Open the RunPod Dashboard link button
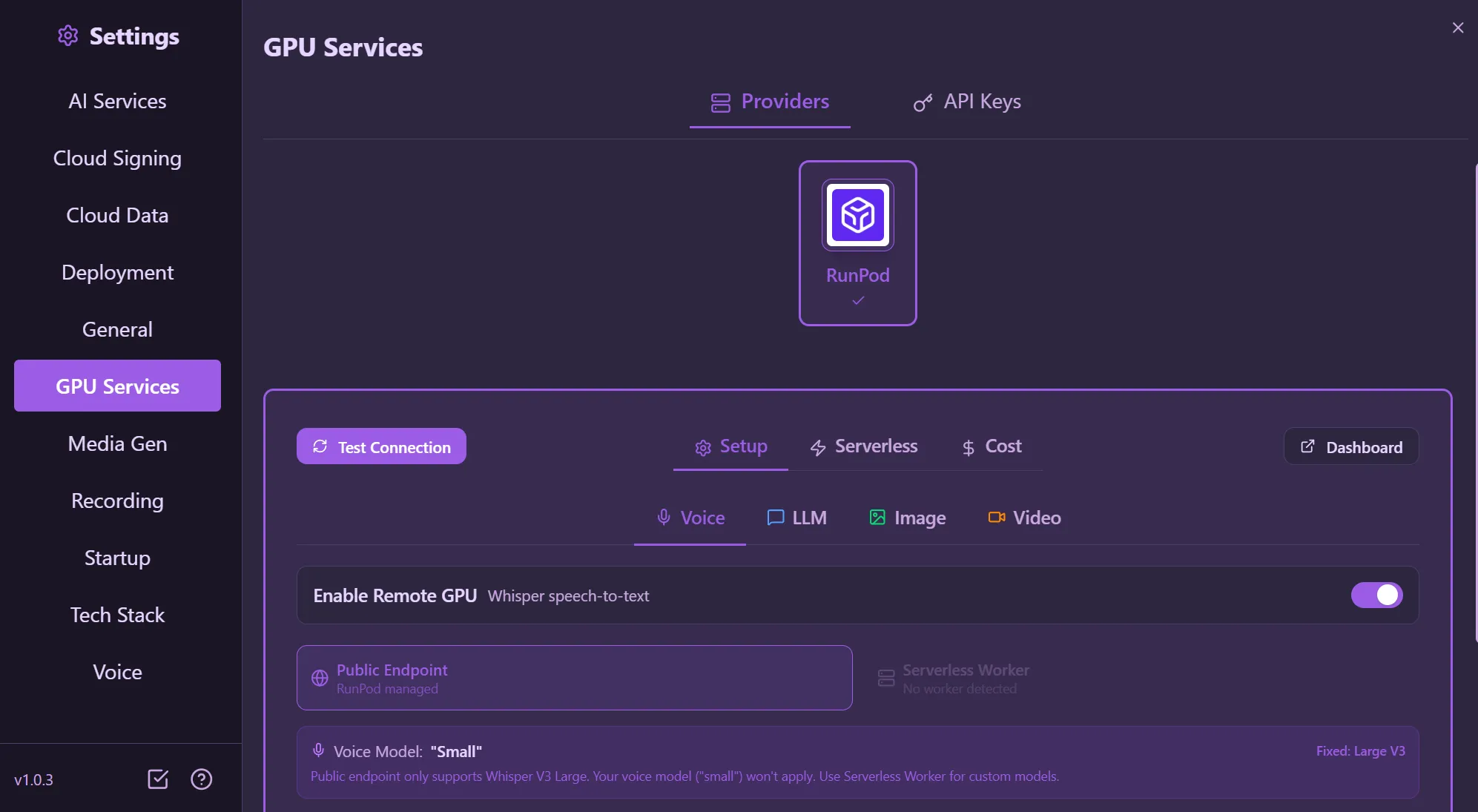This screenshot has height=812, width=1478. [1351, 446]
